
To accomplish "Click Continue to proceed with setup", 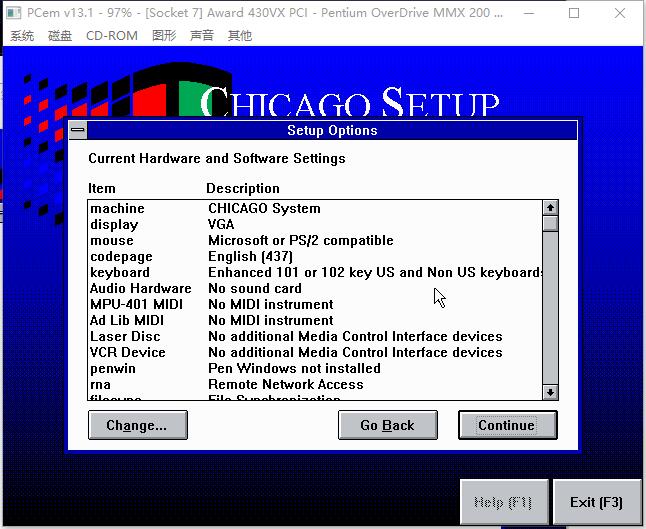I will pyautogui.click(x=508, y=425).
